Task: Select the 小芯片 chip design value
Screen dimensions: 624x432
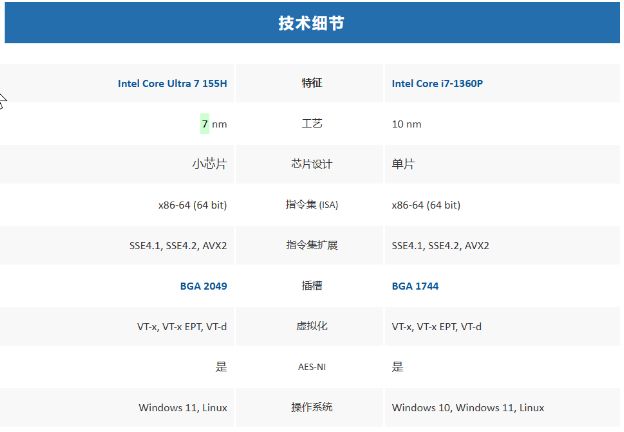Action: pos(209,164)
